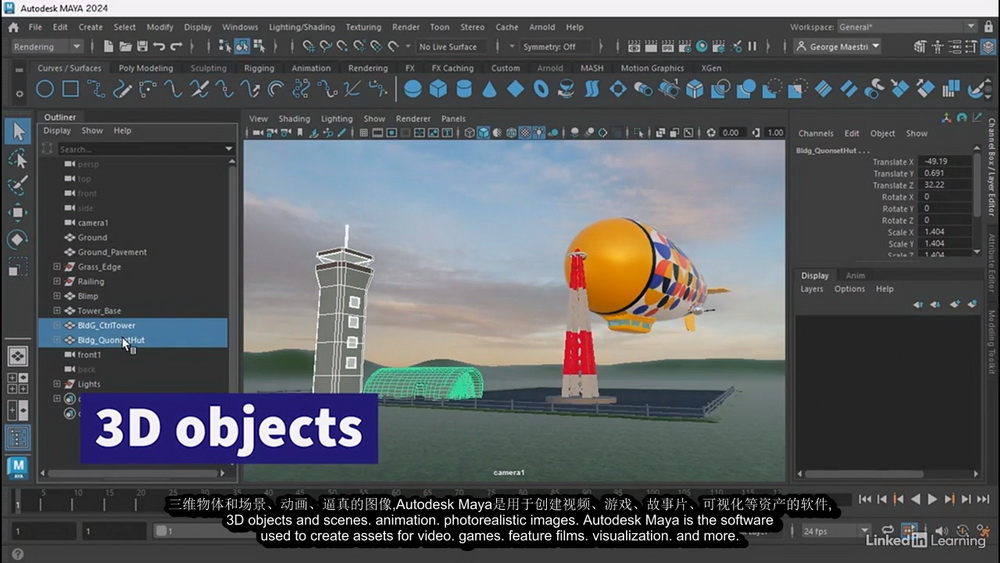The image size is (1000, 563).
Task: Open the help question mark icon
Action: [18, 554]
